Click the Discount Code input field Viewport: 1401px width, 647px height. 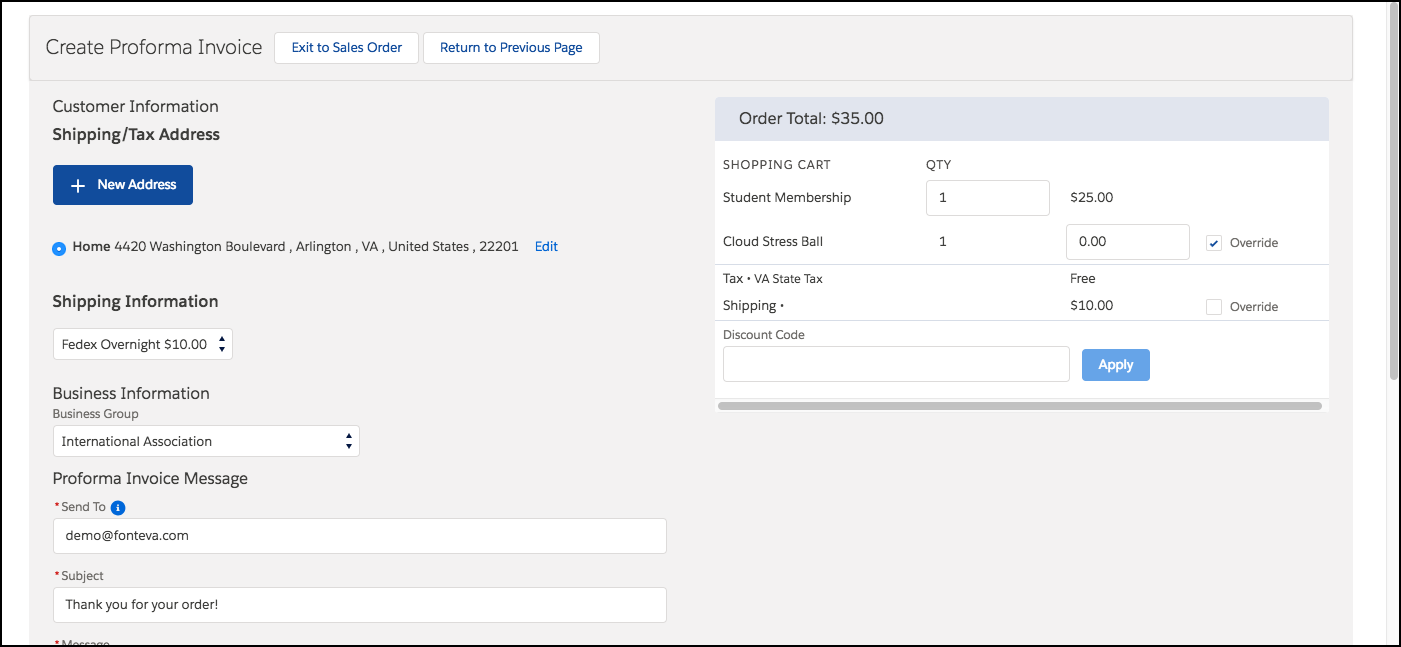[x=895, y=363]
